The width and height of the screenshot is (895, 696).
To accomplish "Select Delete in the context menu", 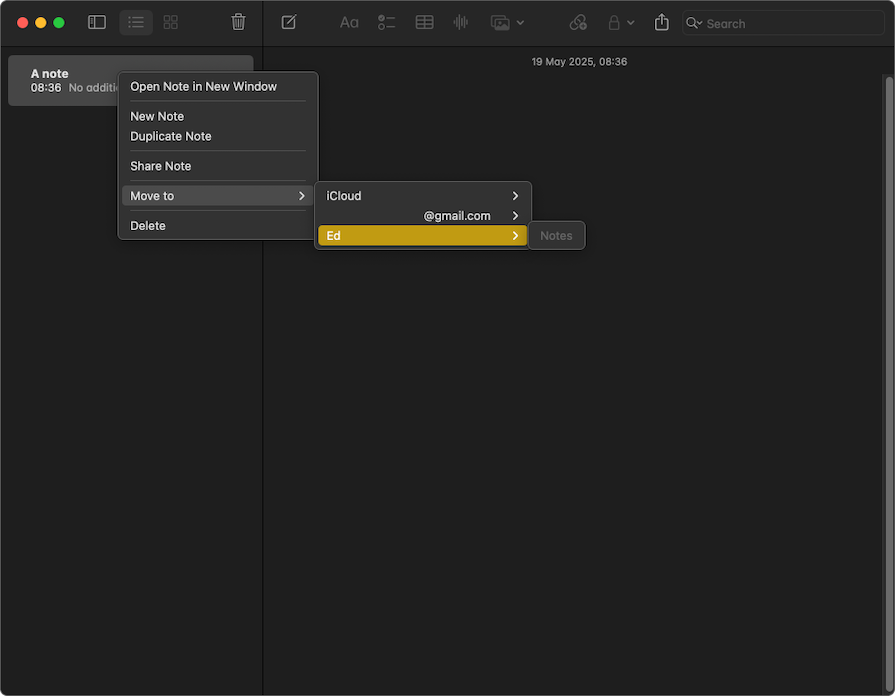I will (x=148, y=226).
